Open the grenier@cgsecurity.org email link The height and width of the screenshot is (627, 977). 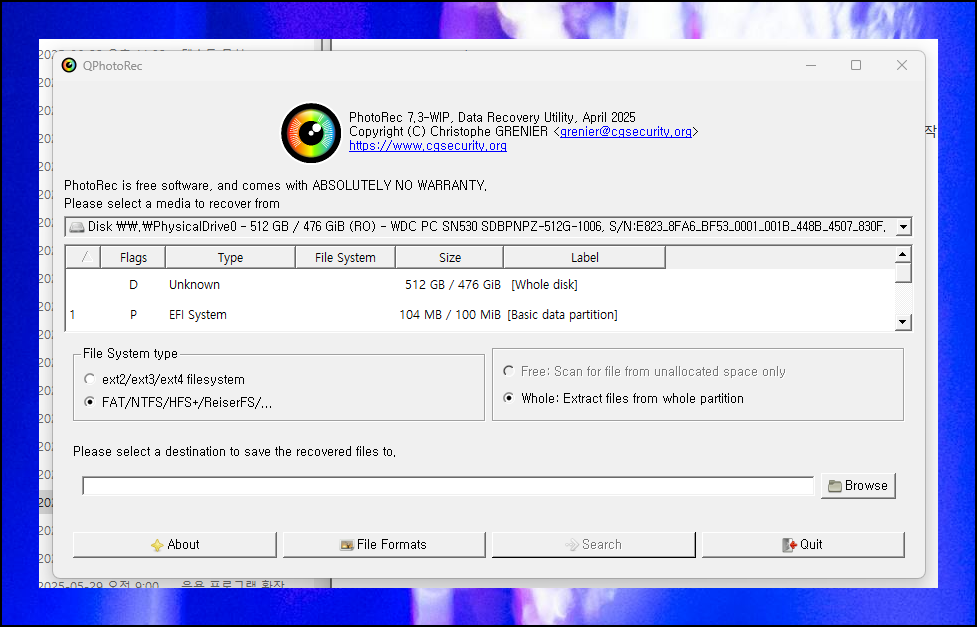coord(626,132)
